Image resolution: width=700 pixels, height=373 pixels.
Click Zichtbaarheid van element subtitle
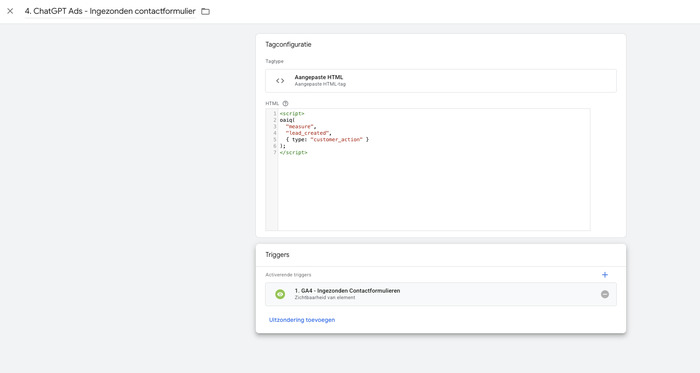(x=325, y=298)
